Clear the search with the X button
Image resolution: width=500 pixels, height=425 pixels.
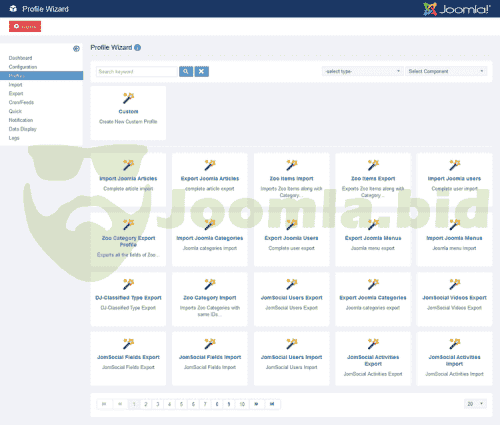tap(202, 71)
